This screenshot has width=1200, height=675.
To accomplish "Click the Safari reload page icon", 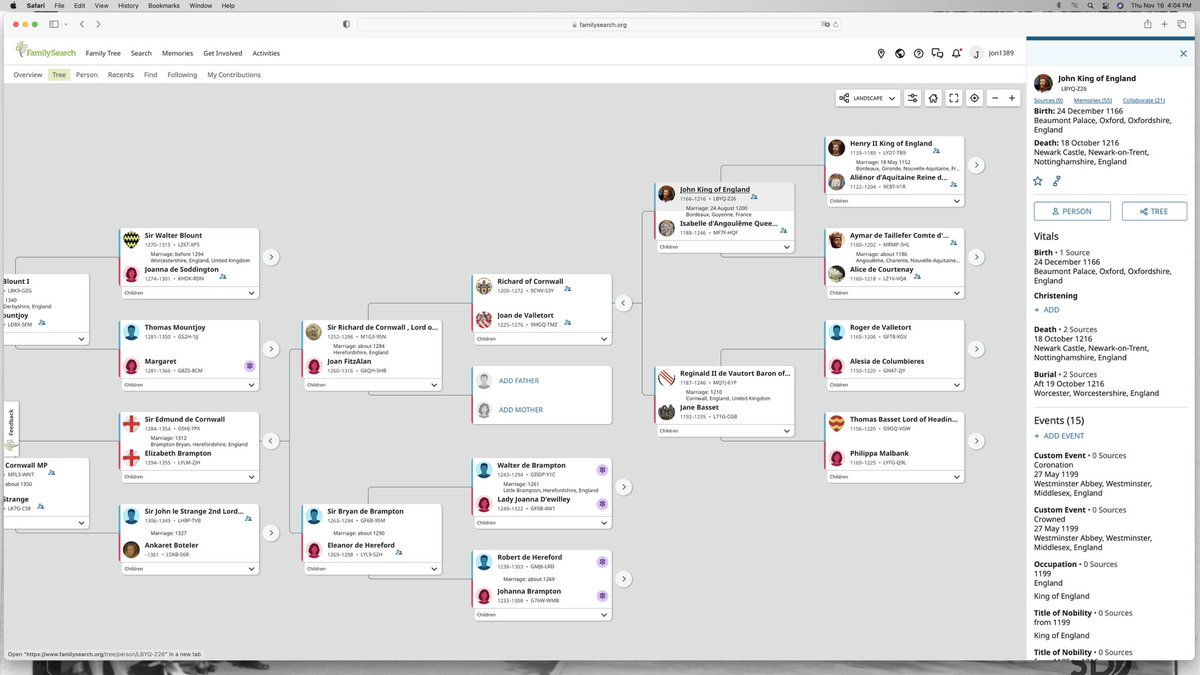I will click(x=836, y=24).
